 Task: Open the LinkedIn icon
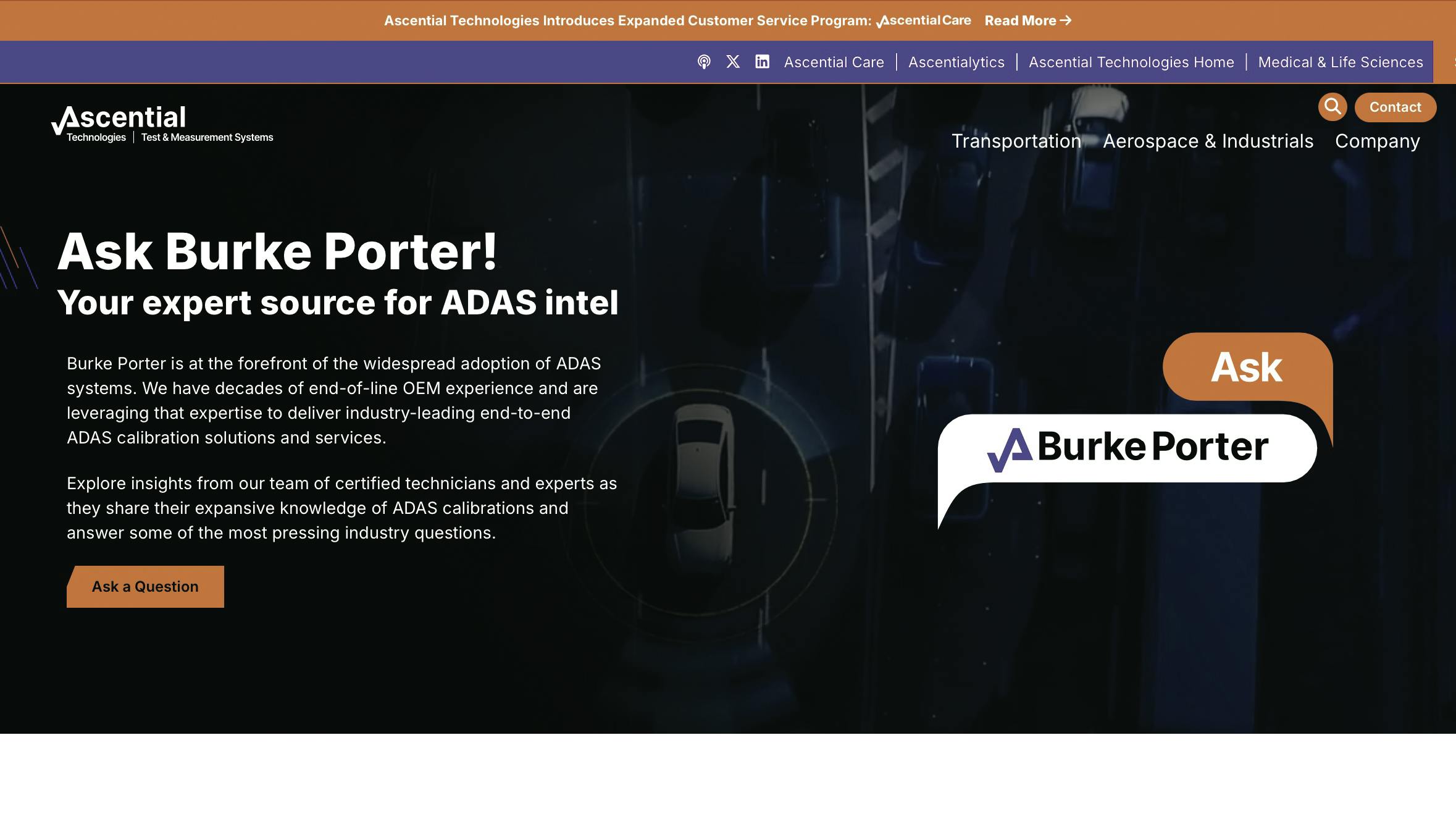[762, 62]
